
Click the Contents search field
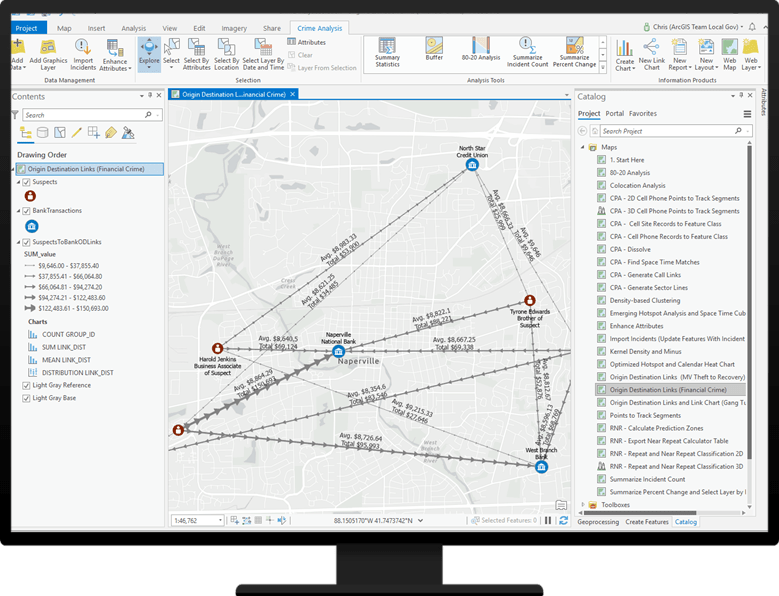point(92,115)
